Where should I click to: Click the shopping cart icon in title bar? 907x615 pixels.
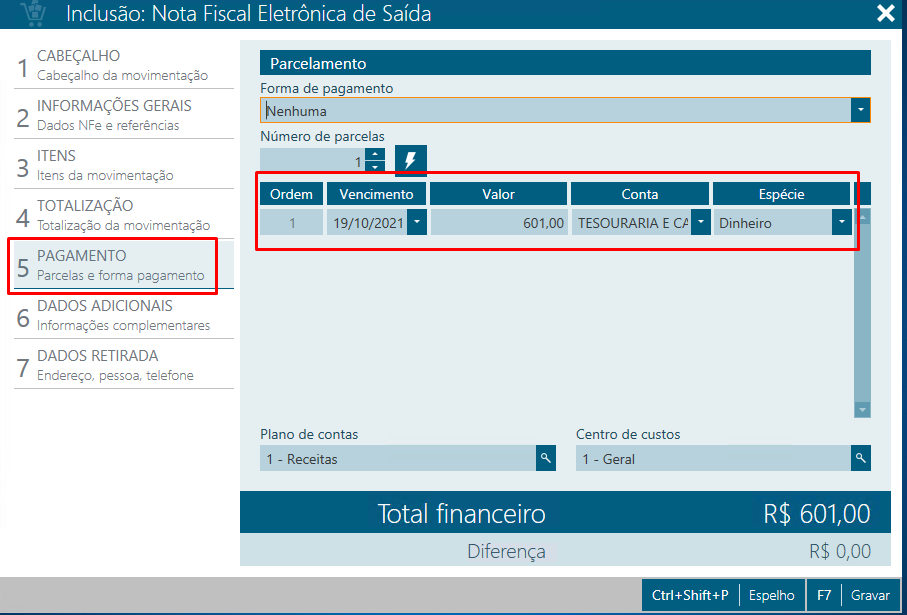pyautogui.click(x=33, y=13)
